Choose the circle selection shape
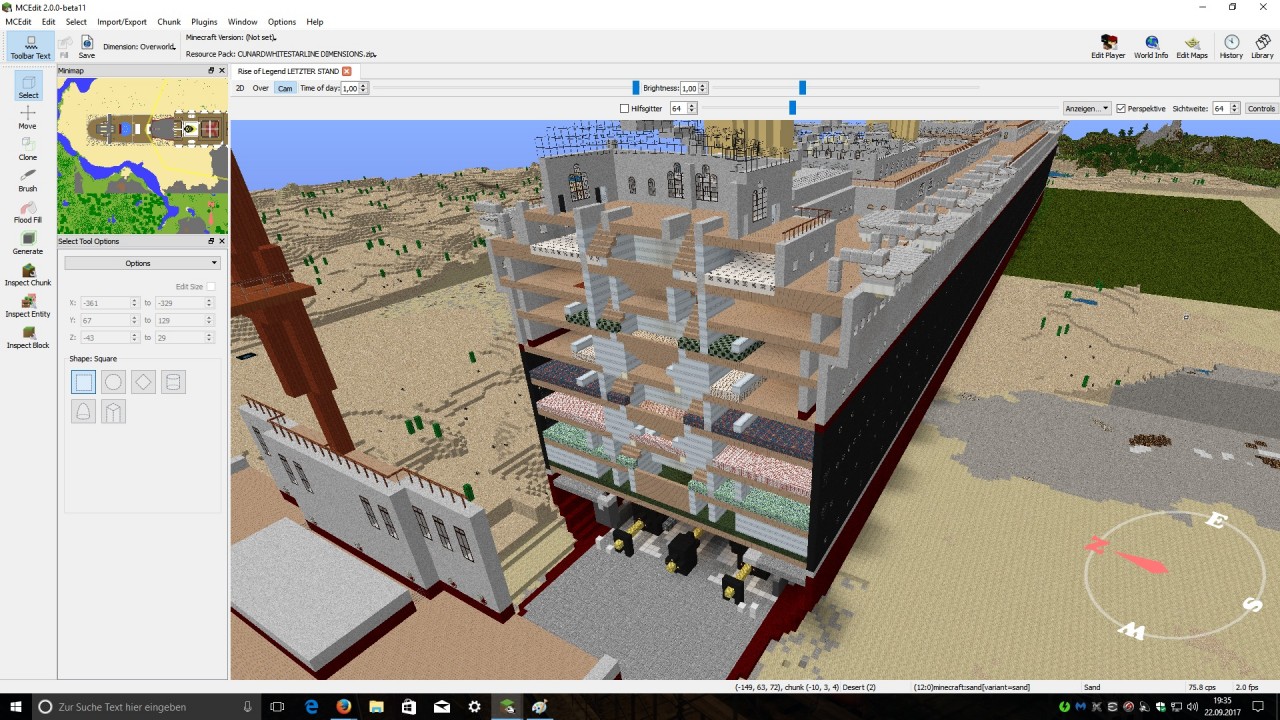 tap(113, 381)
